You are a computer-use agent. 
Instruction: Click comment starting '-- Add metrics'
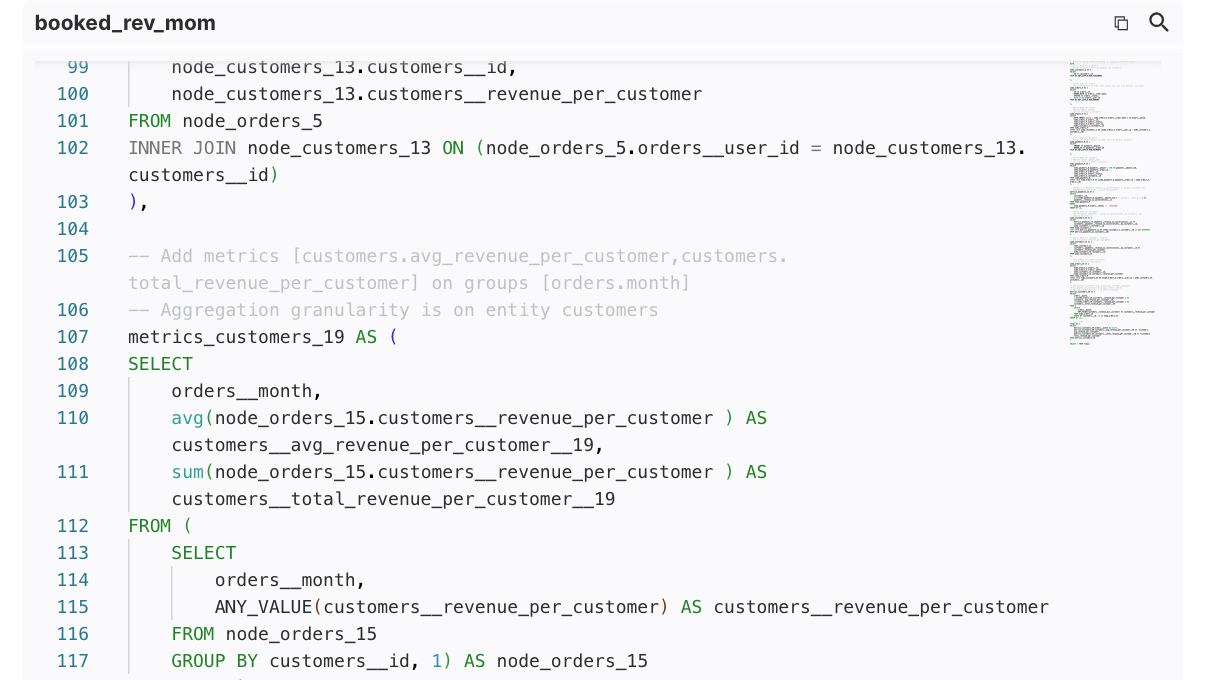pos(458,269)
